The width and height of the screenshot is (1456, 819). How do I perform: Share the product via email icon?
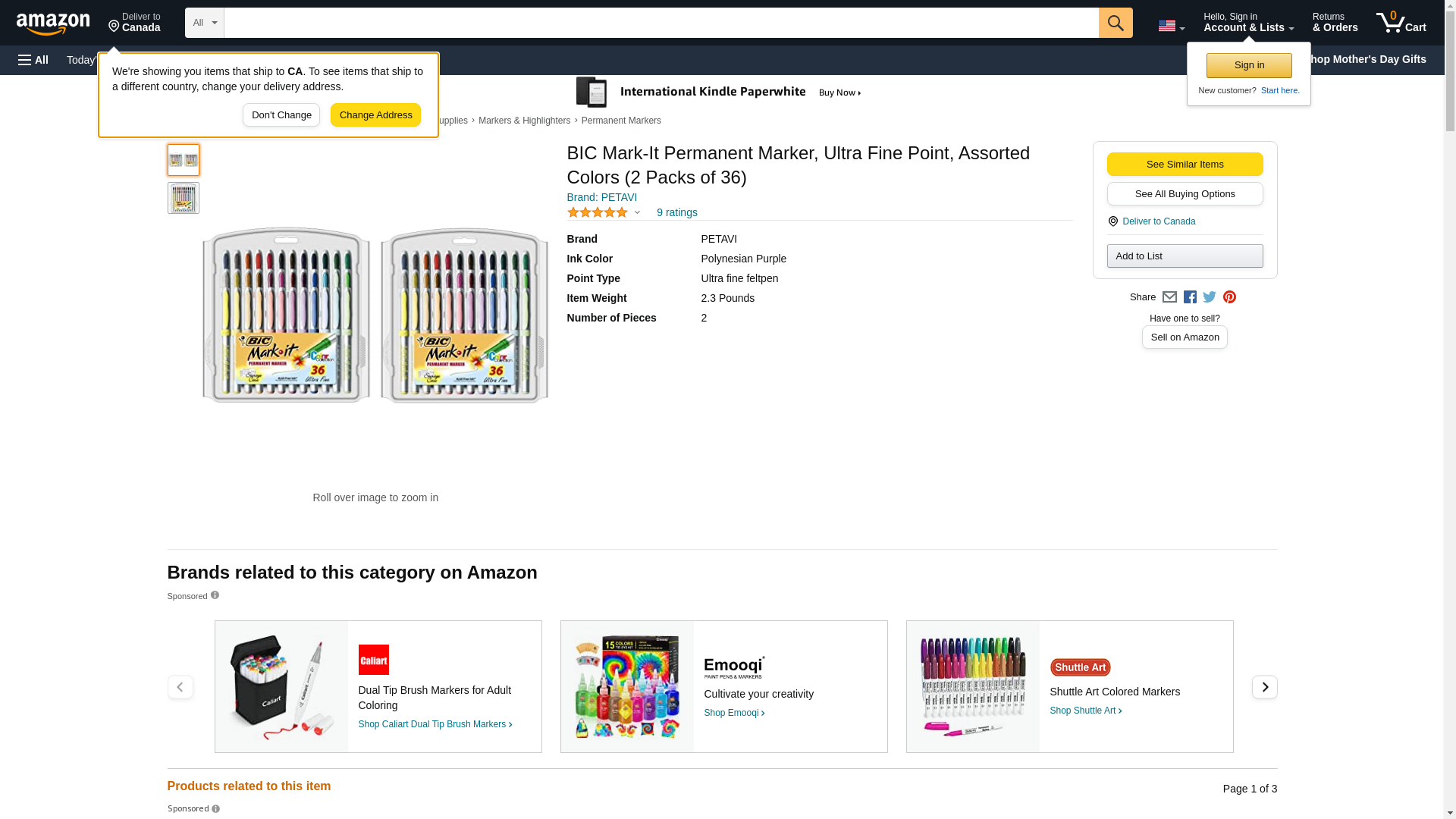[x=1169, y=297]
